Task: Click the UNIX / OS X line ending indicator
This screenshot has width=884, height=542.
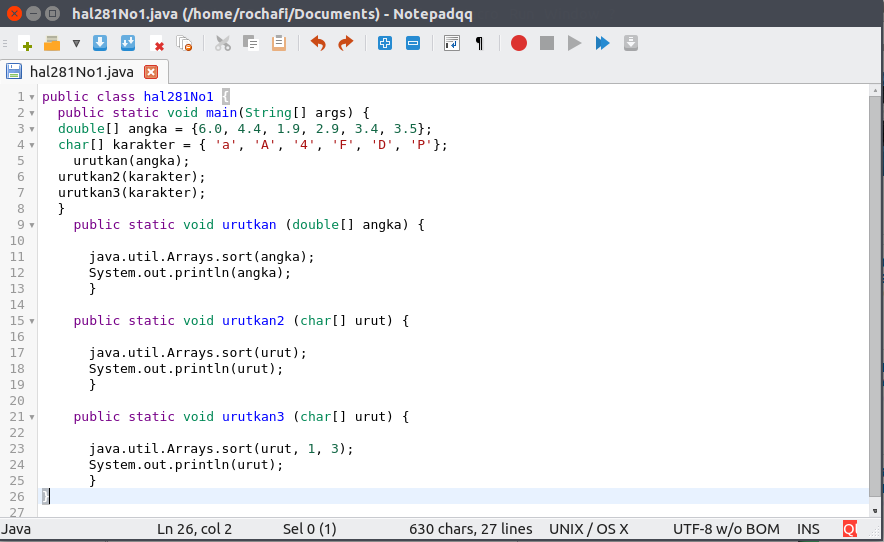Action: click(x=589, y=529)
